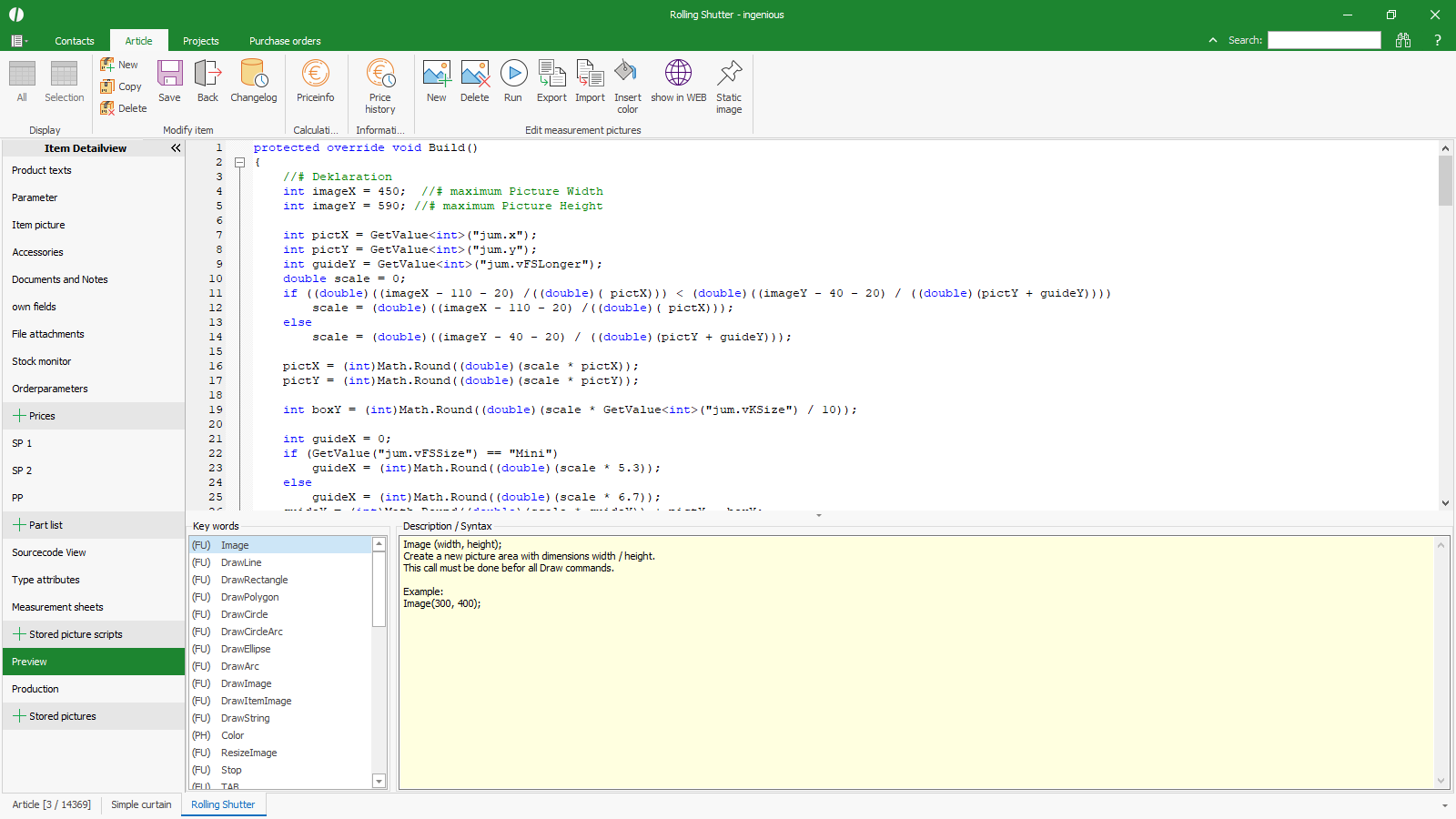This screenshot has width=1456, height=819.
Task: Open the Simple curtain tab
Action: click(x=141, y=804)
